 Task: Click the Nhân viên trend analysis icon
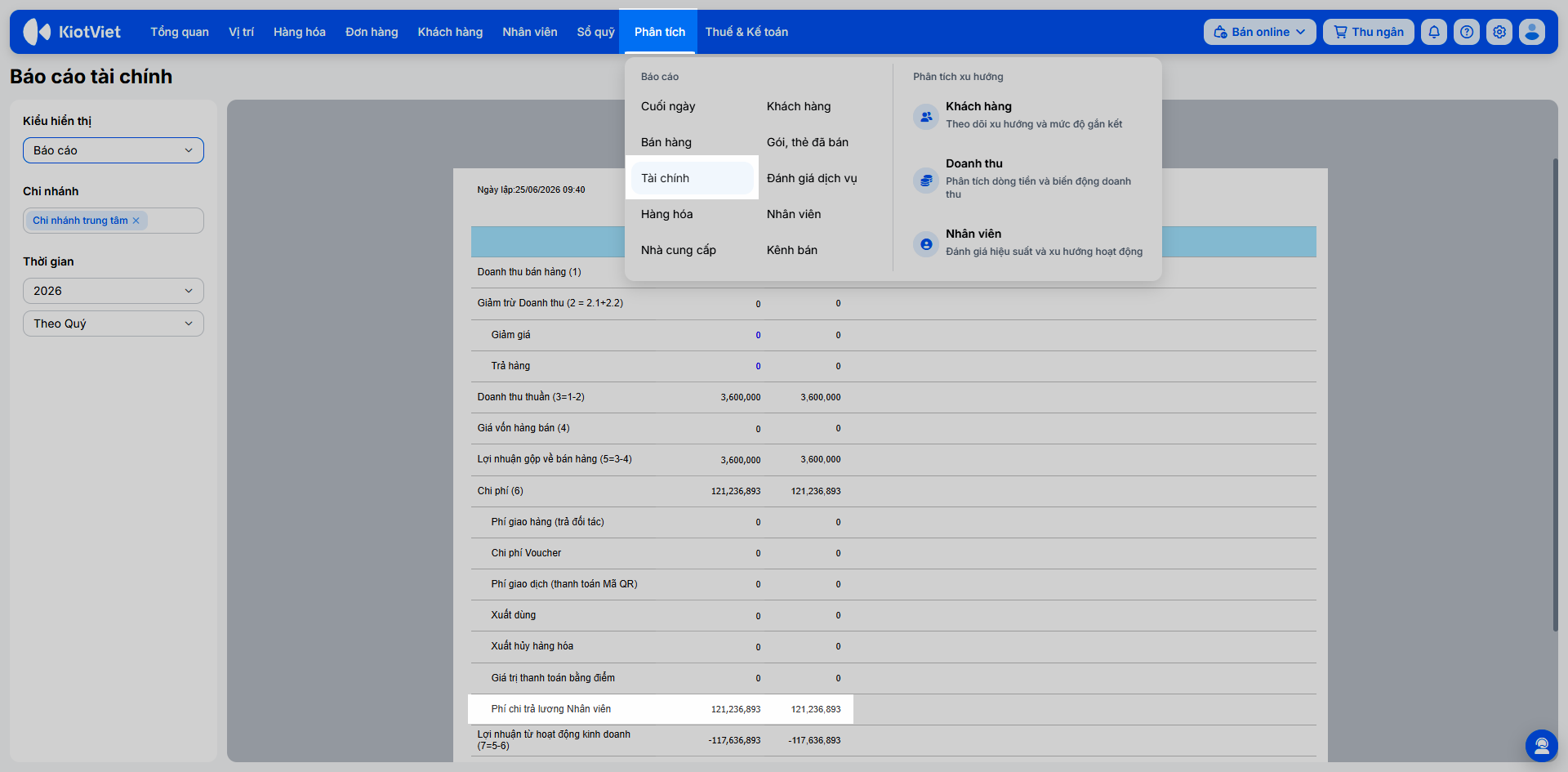[x=926, y=243]
